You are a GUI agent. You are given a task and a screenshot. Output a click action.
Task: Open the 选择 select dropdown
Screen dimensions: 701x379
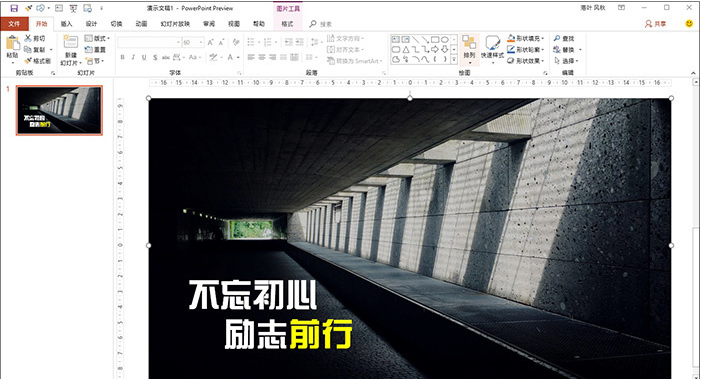pyautogui.click(x=566, y=61)
